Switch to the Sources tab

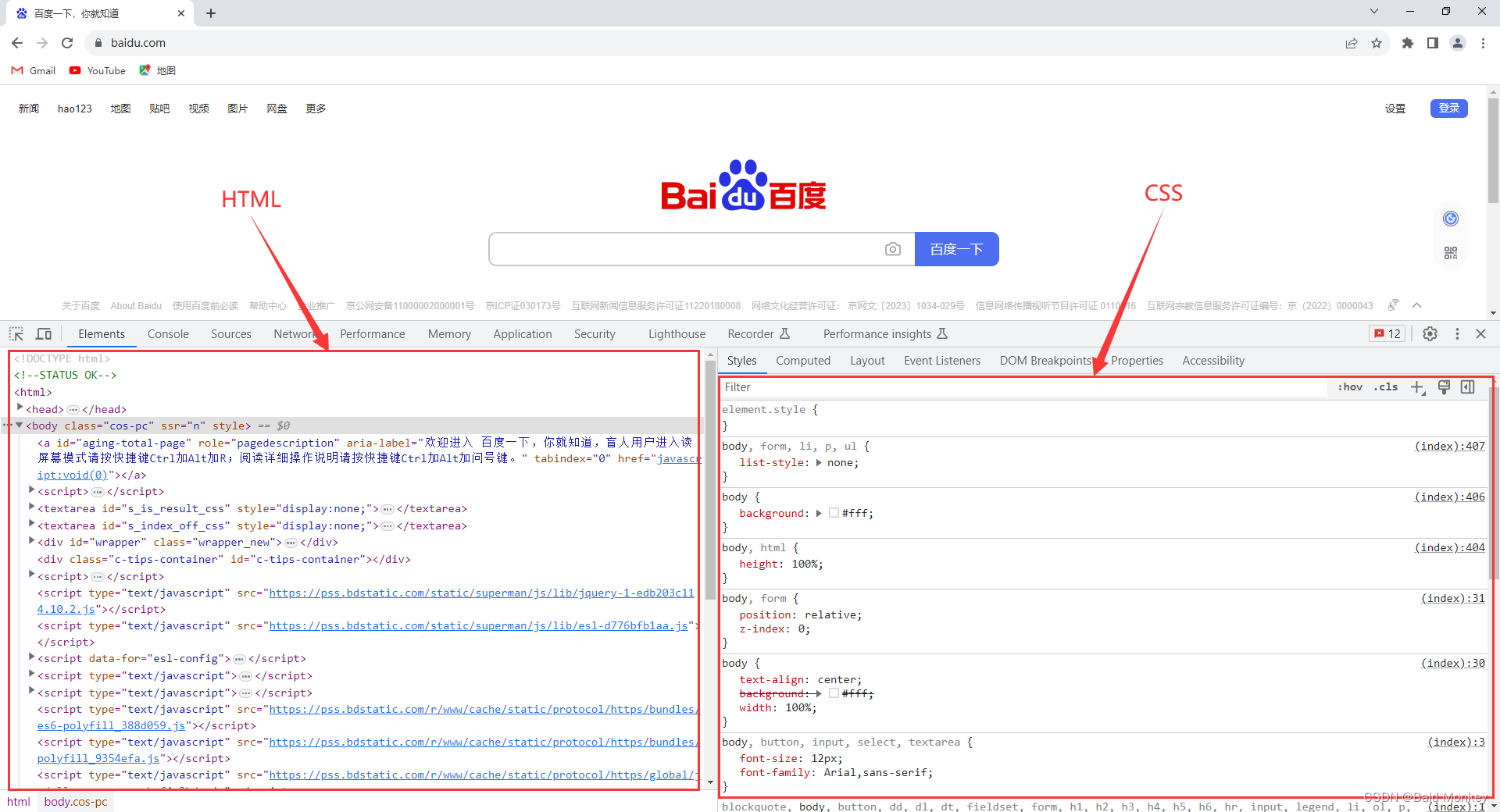point(231,334)
